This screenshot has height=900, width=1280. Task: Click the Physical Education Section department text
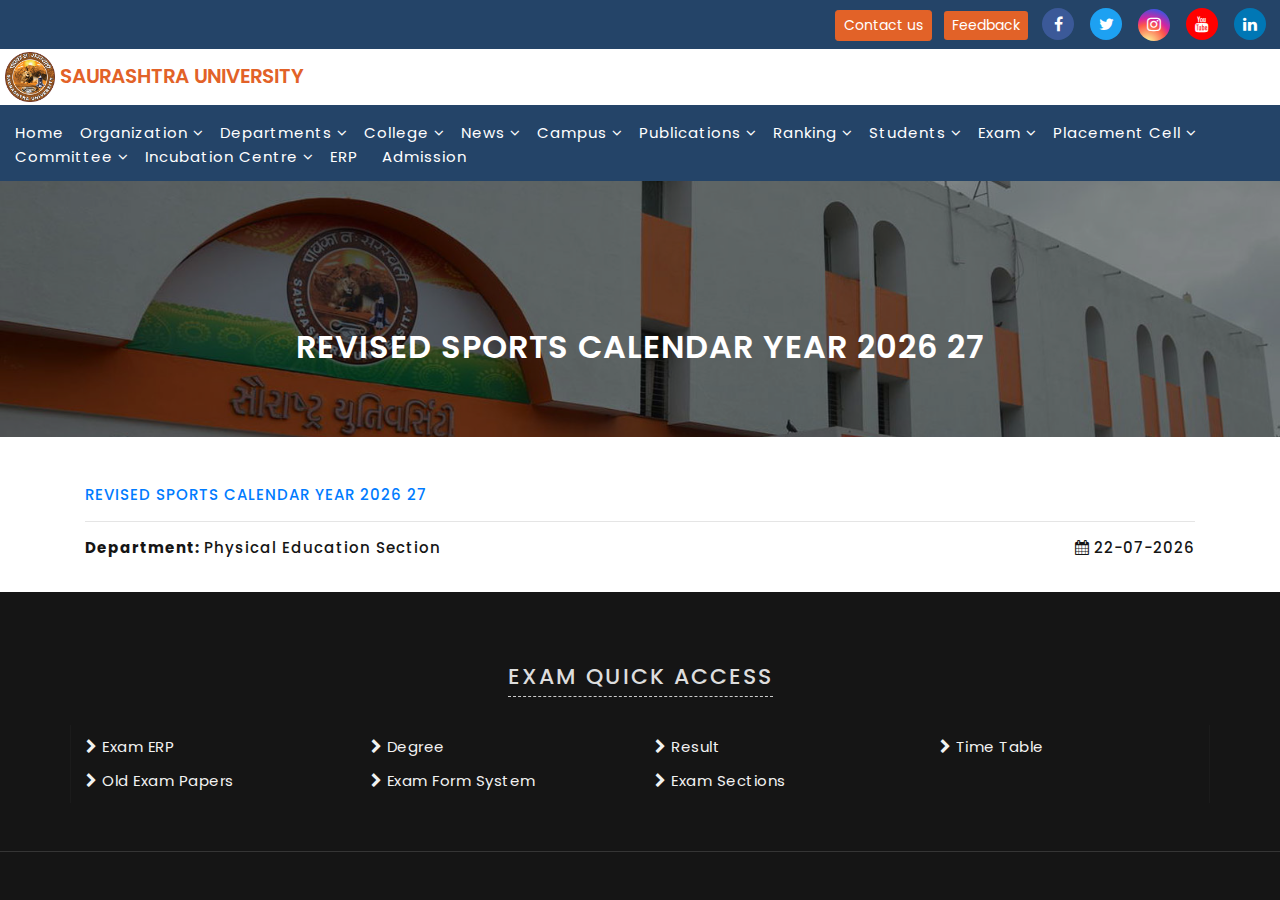(x=322, y=548)
